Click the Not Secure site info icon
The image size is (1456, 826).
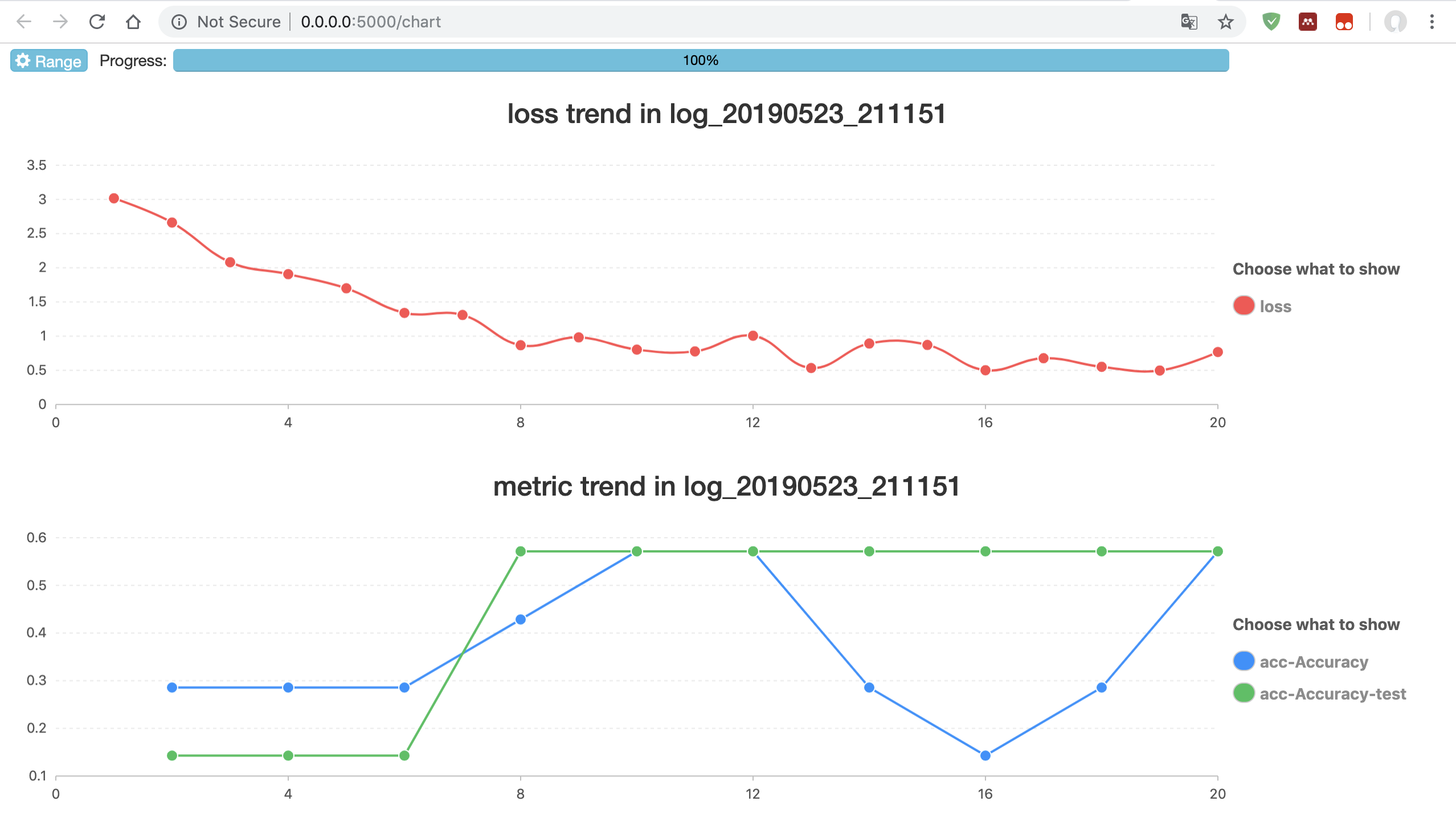pos(179,22)
